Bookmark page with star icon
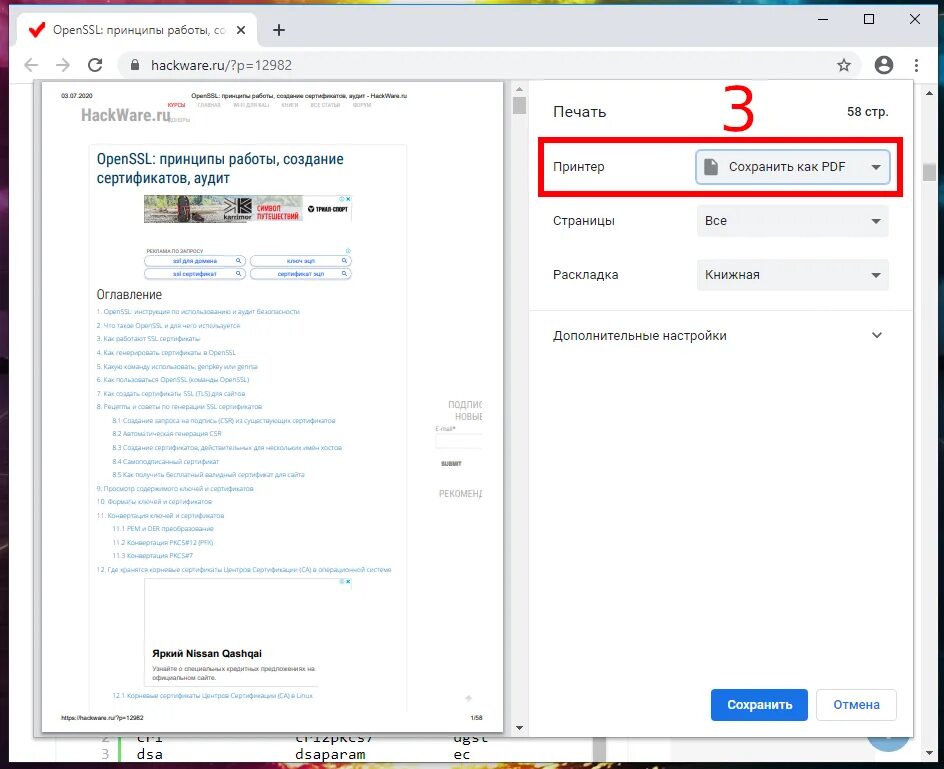Image resolution: width=944 pixels, height=769 pixels. pos(844,65)
